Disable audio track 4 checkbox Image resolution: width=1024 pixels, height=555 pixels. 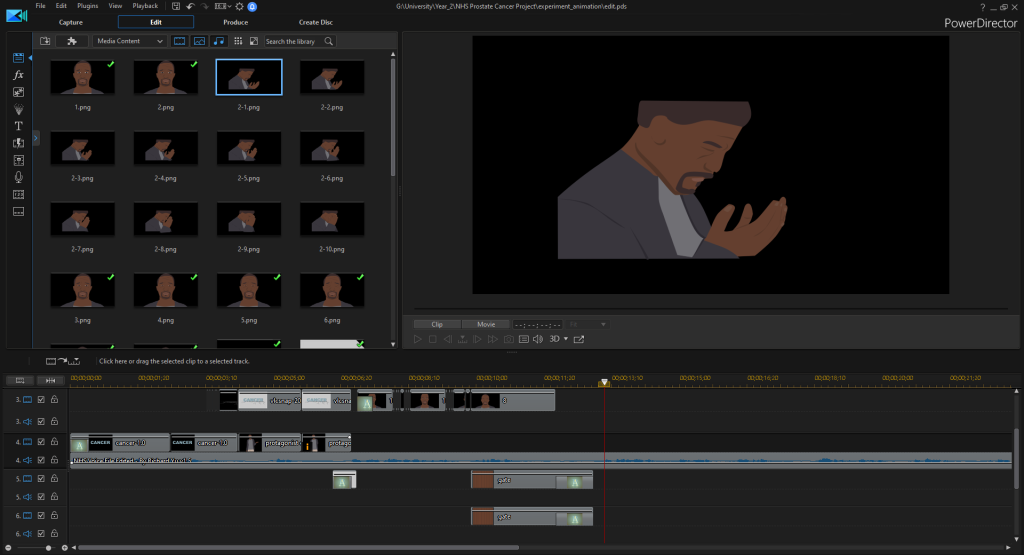(41, 460)
